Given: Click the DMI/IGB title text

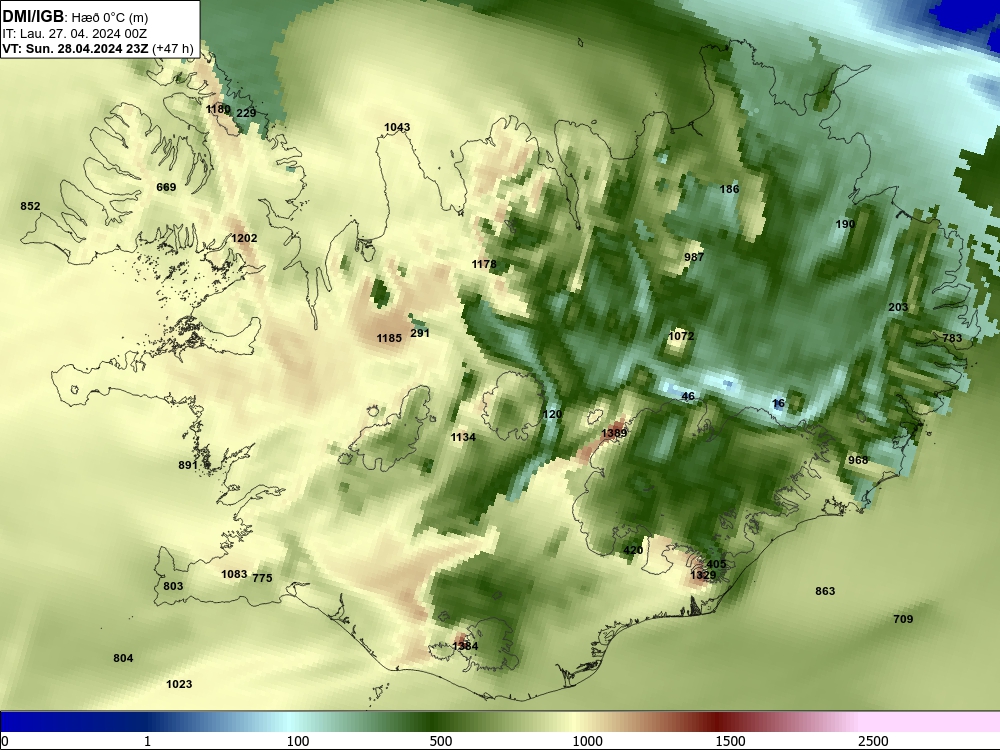Looking at the screenshot, I should [33, 15].
